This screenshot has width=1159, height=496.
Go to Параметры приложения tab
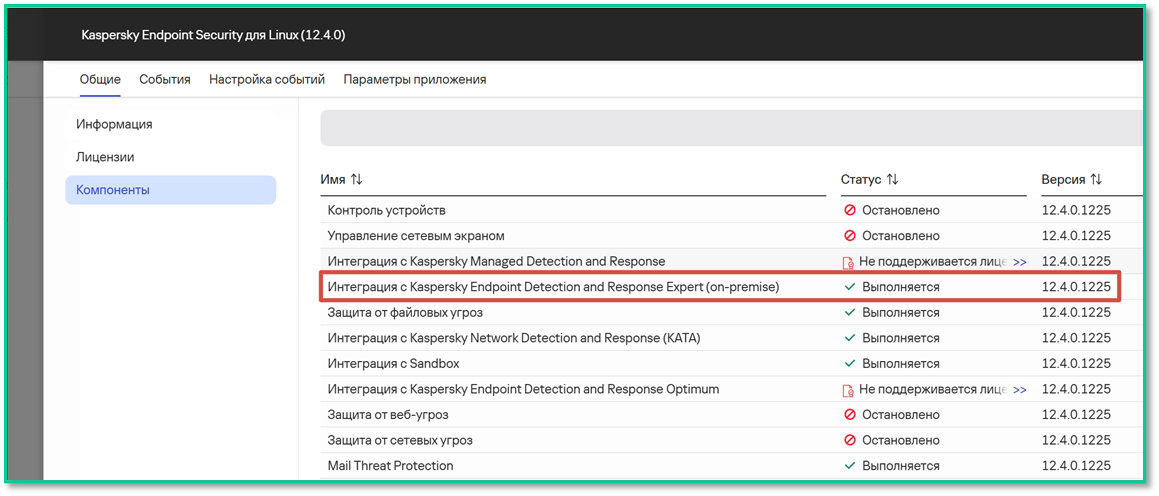pyautogui.click(x=415, y=80)
